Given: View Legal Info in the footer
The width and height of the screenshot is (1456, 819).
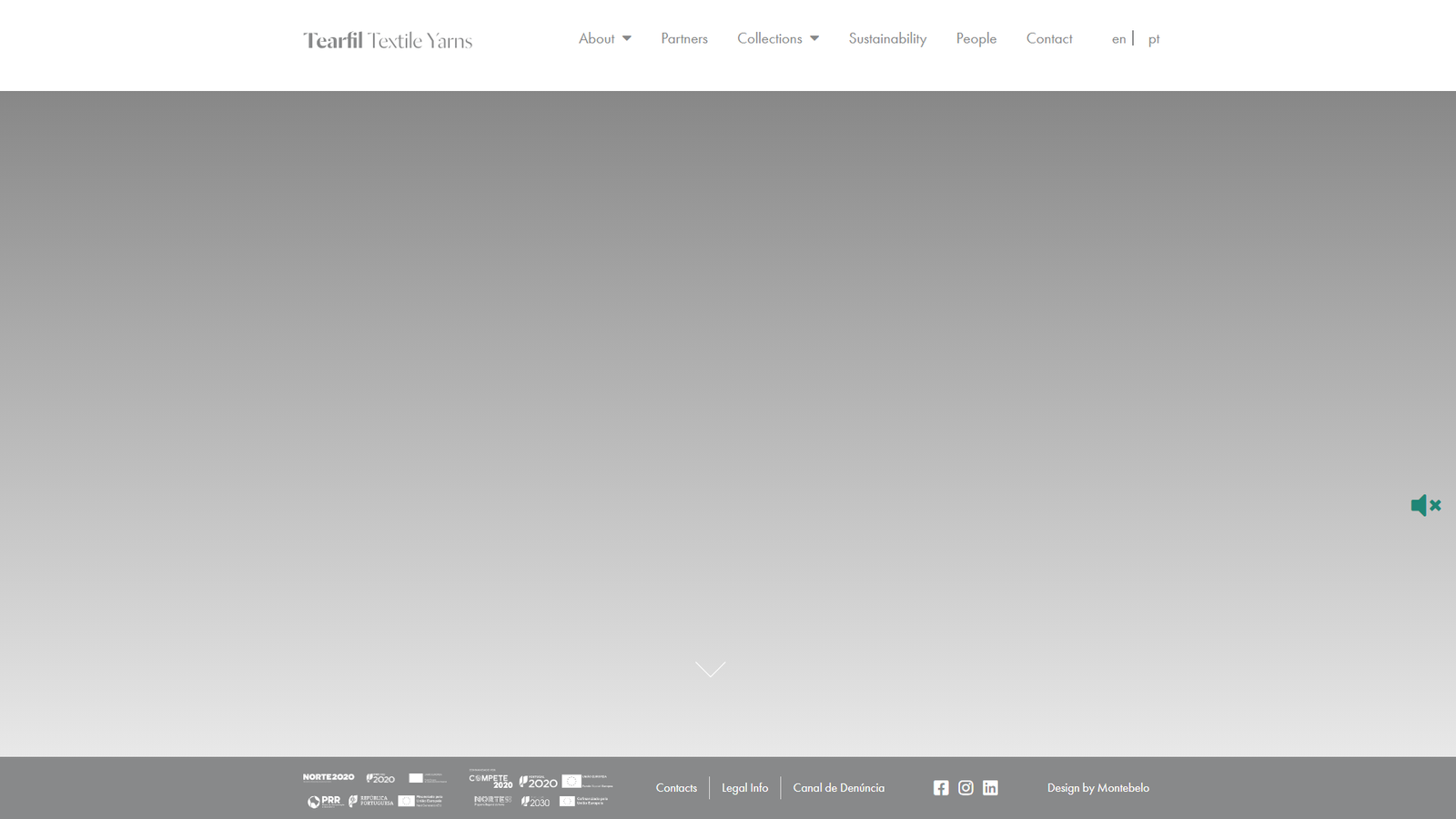Looking at the screenshot, I should [x=744, y=787].
